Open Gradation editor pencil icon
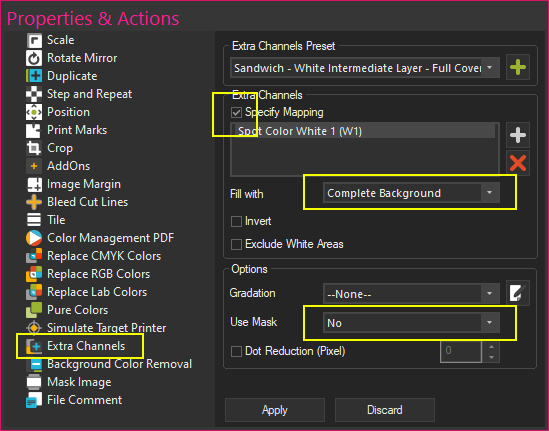The image size is (549, 431). coord(518,293)
